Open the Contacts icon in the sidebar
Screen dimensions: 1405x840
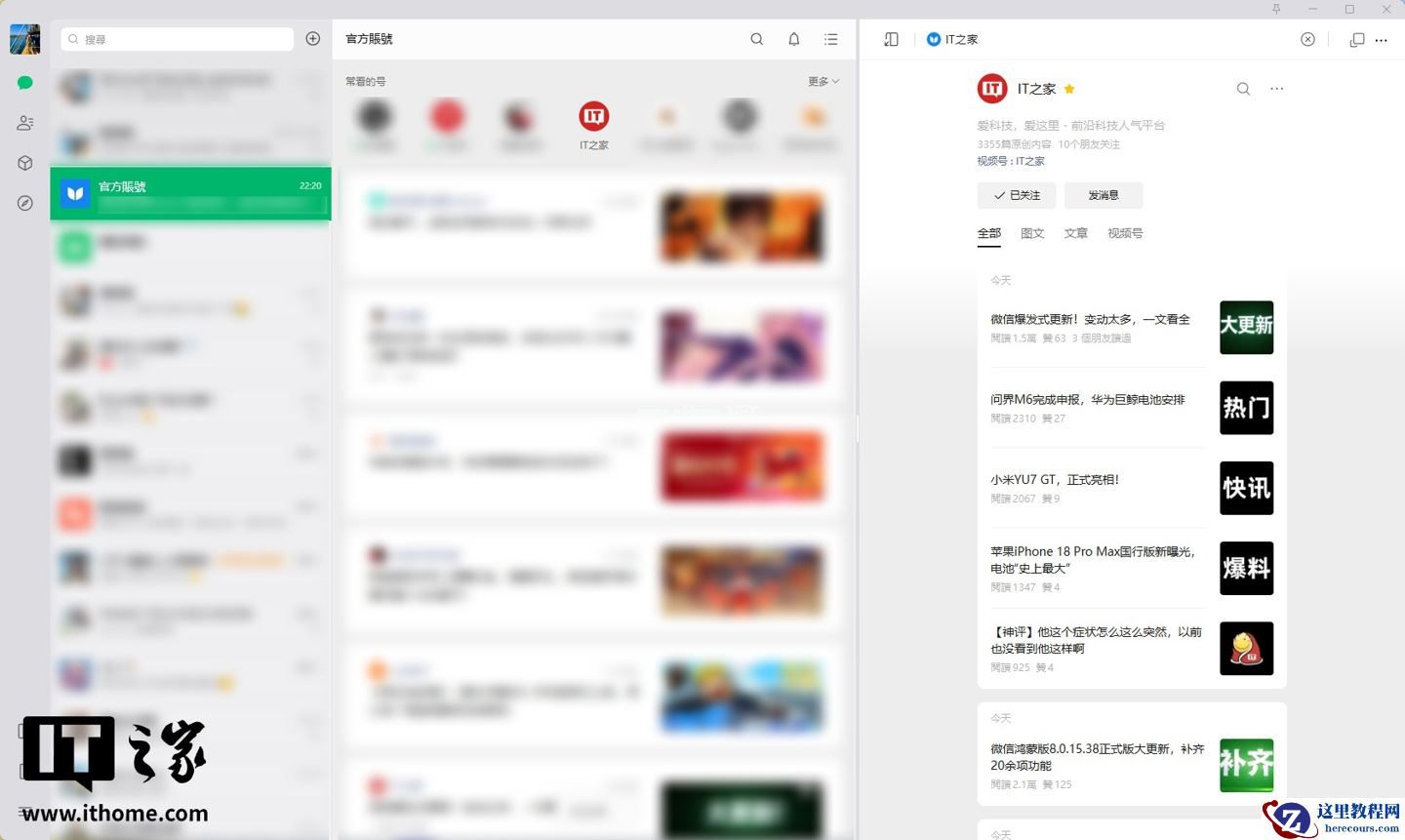(x=25, y=123)
